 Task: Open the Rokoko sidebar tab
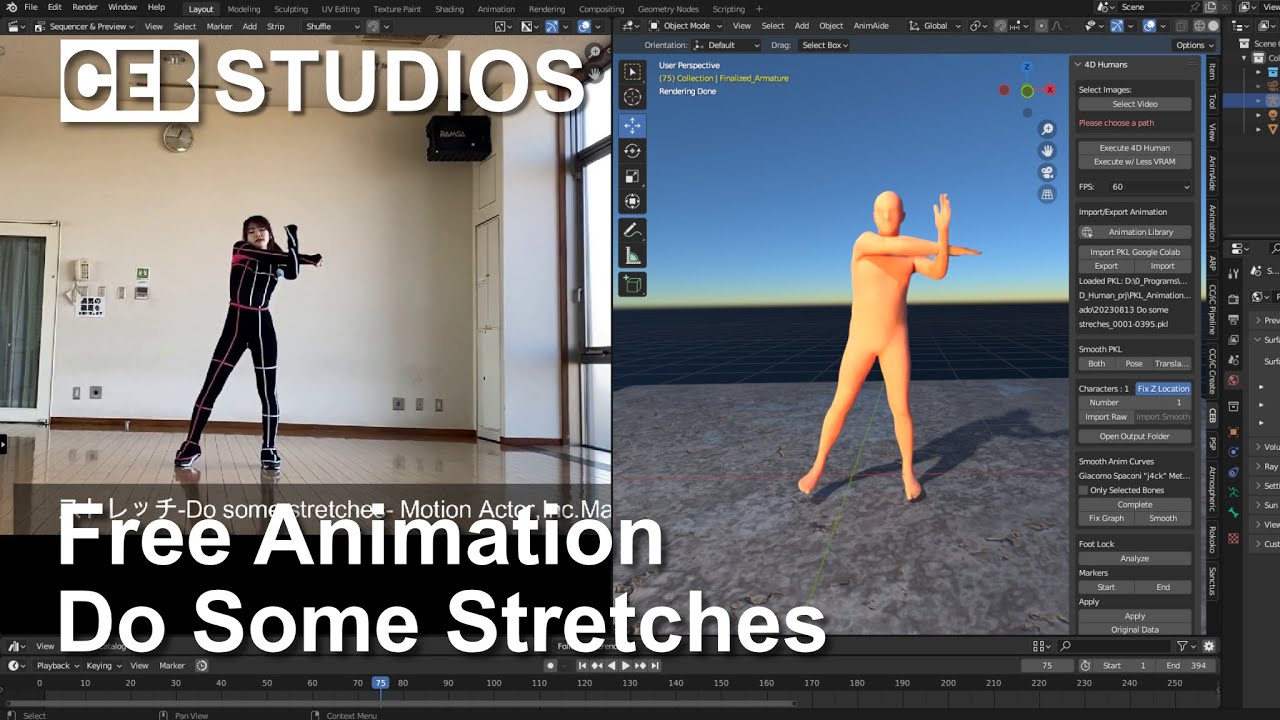click(x=1212, y=540)
